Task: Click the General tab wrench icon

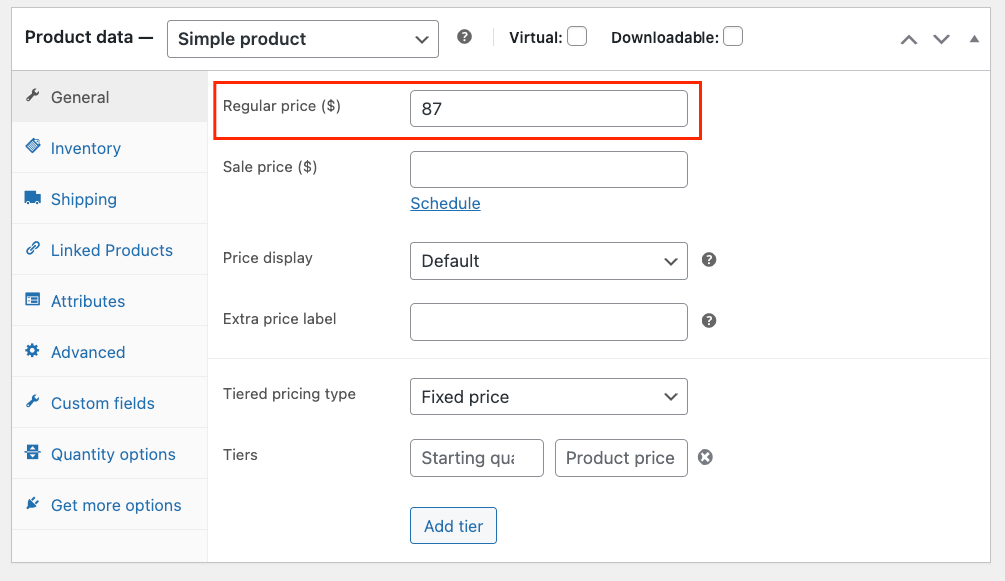Action: (x=33, y=96)
